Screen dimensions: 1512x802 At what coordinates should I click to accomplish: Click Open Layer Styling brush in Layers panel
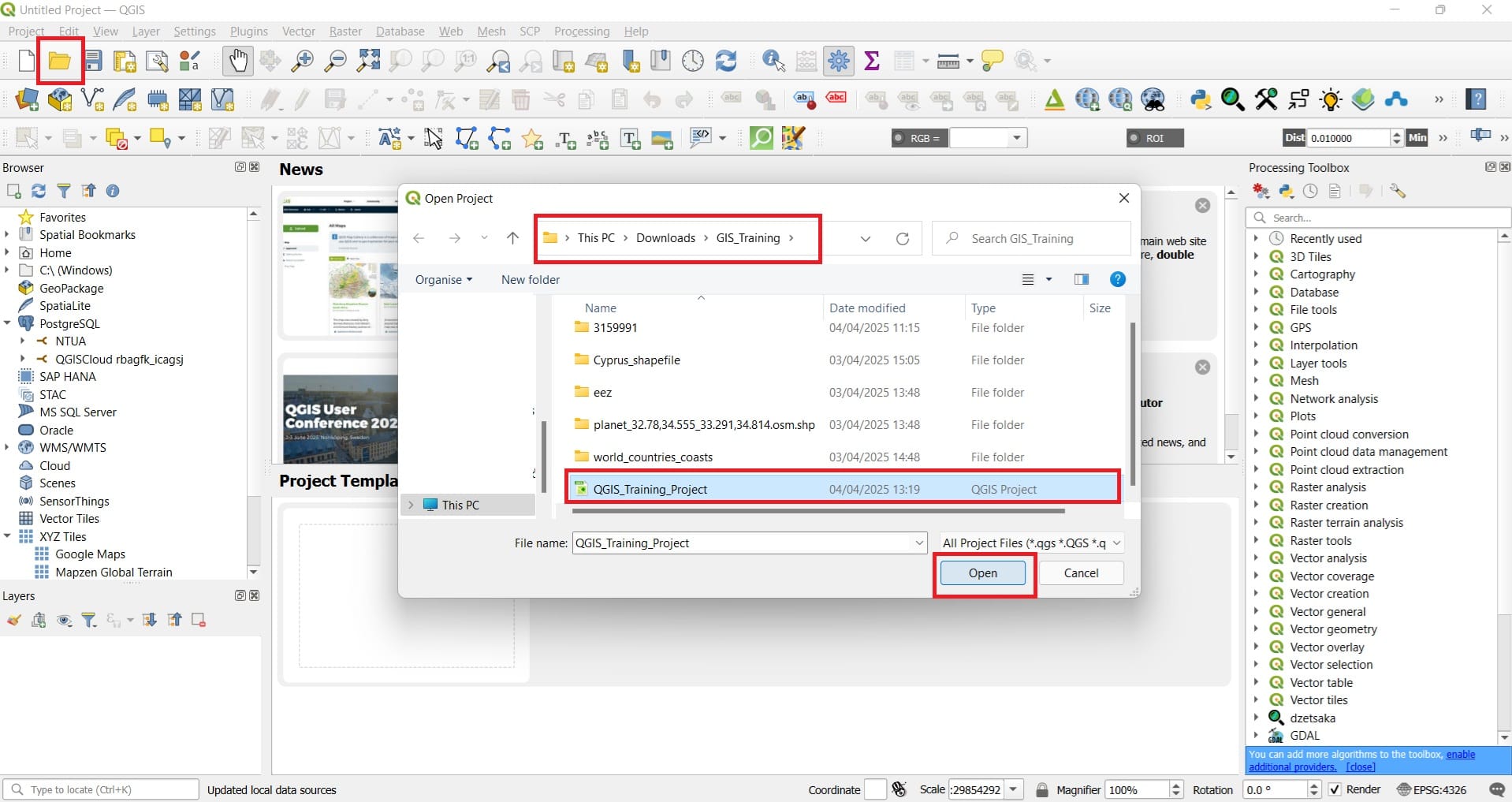click(13, 621)
